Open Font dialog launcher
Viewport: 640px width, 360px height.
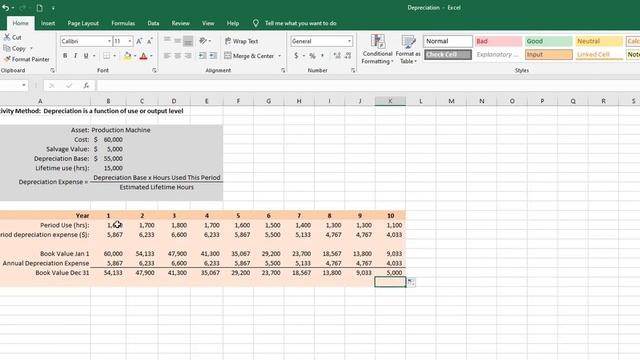154,71
